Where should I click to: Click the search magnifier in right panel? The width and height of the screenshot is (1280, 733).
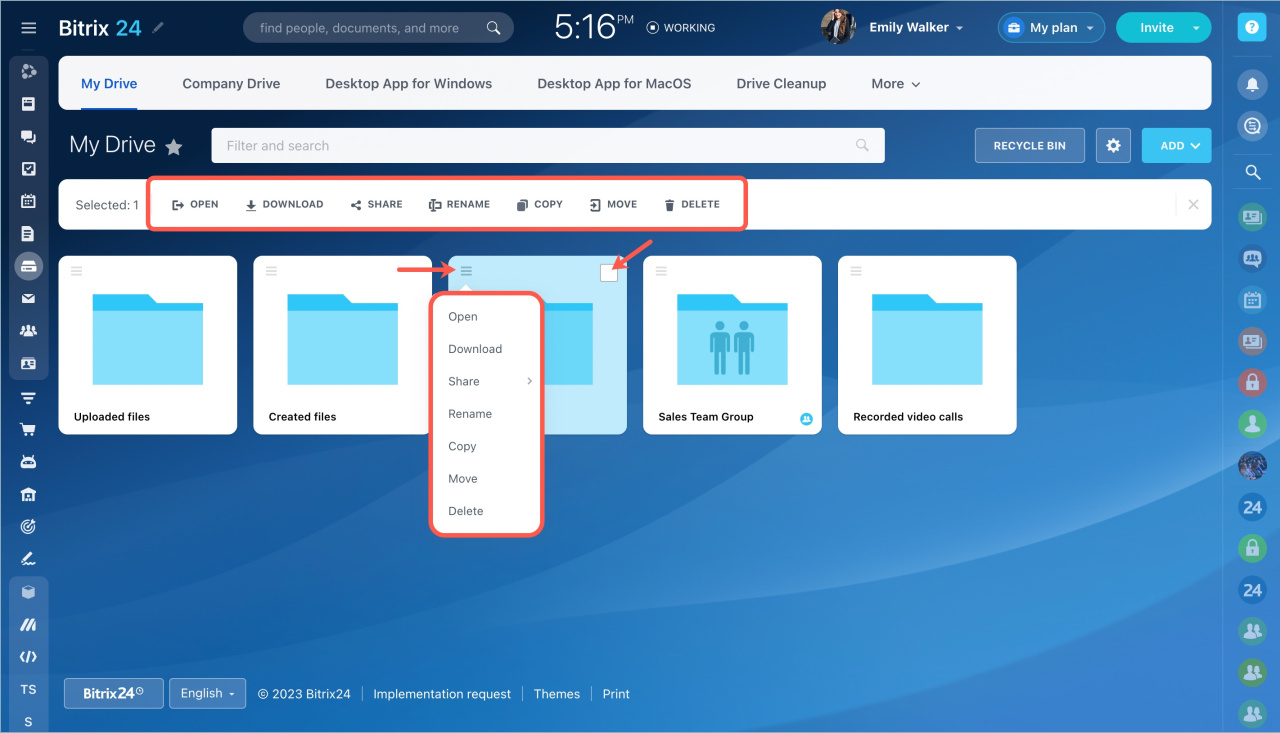(1252, 173)
